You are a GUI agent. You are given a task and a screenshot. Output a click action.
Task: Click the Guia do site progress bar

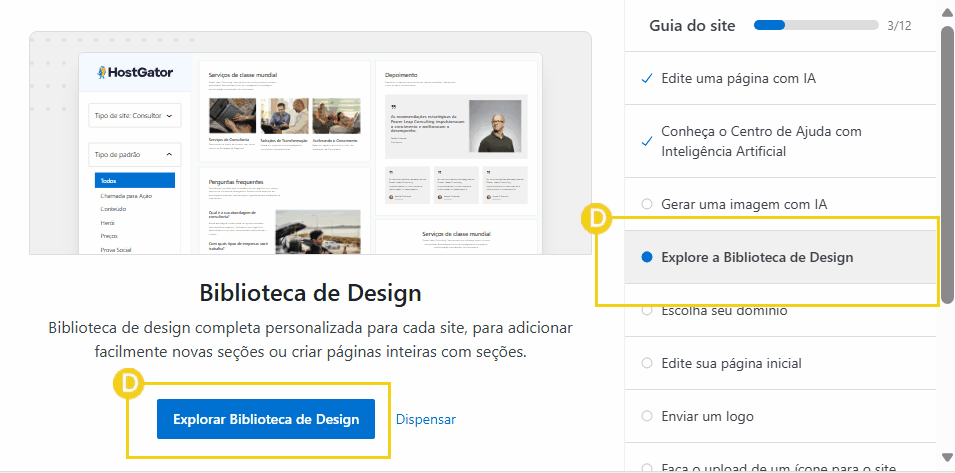(816, 26)
